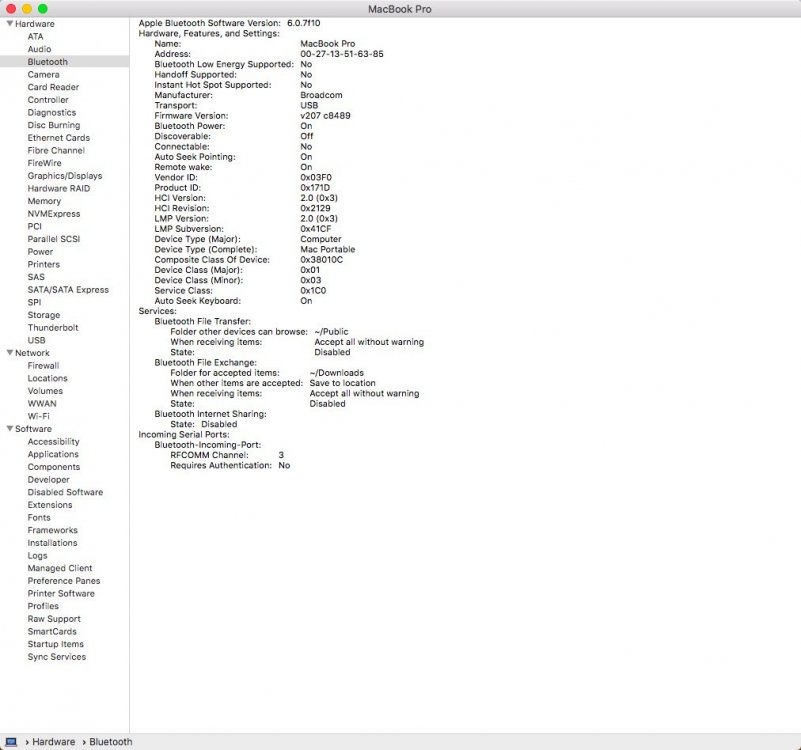The image size is (801, 750).
Task: Click the Manufacturer value Broadcom
Action: [x=321, y=95]
